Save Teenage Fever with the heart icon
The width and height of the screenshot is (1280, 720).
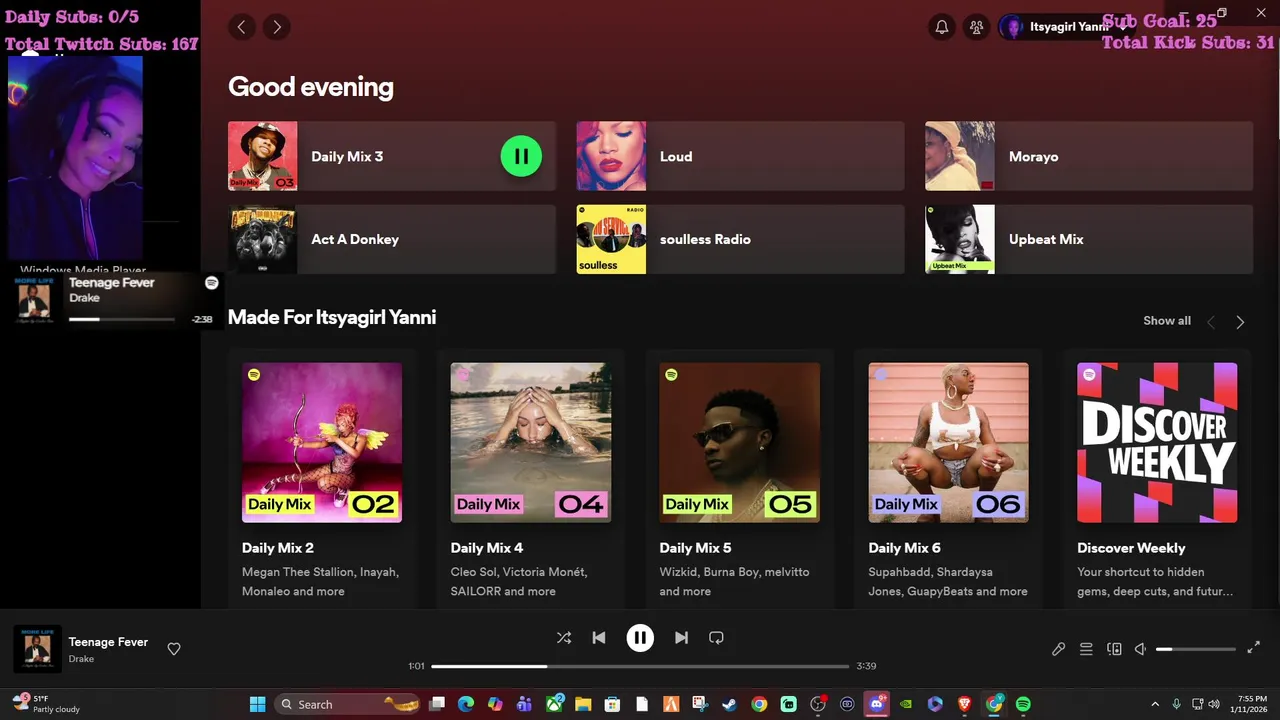pyautogui.click(x=174, y=649)
